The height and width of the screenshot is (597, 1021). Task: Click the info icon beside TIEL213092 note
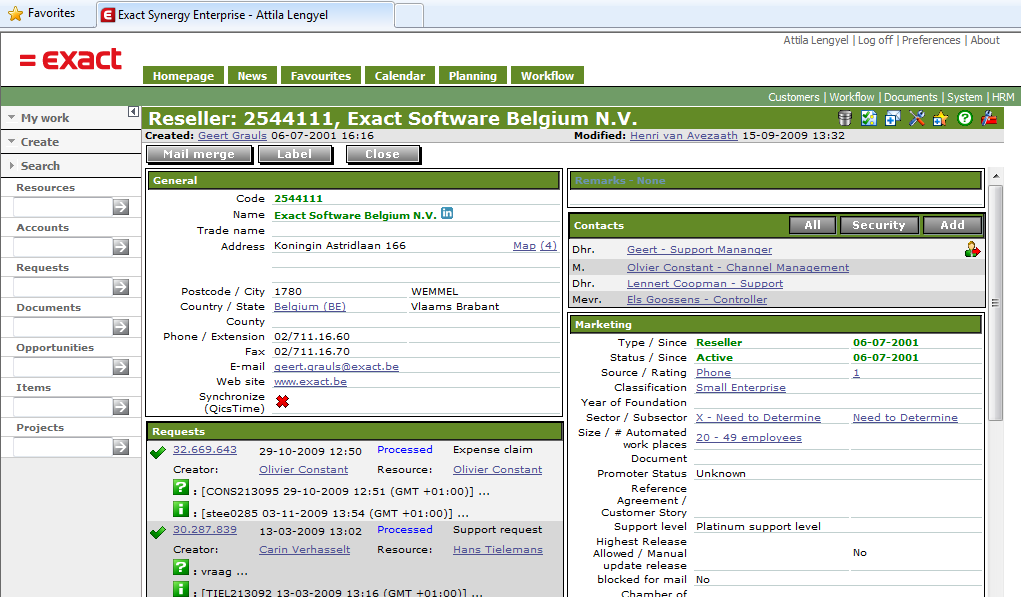[181, 589]
